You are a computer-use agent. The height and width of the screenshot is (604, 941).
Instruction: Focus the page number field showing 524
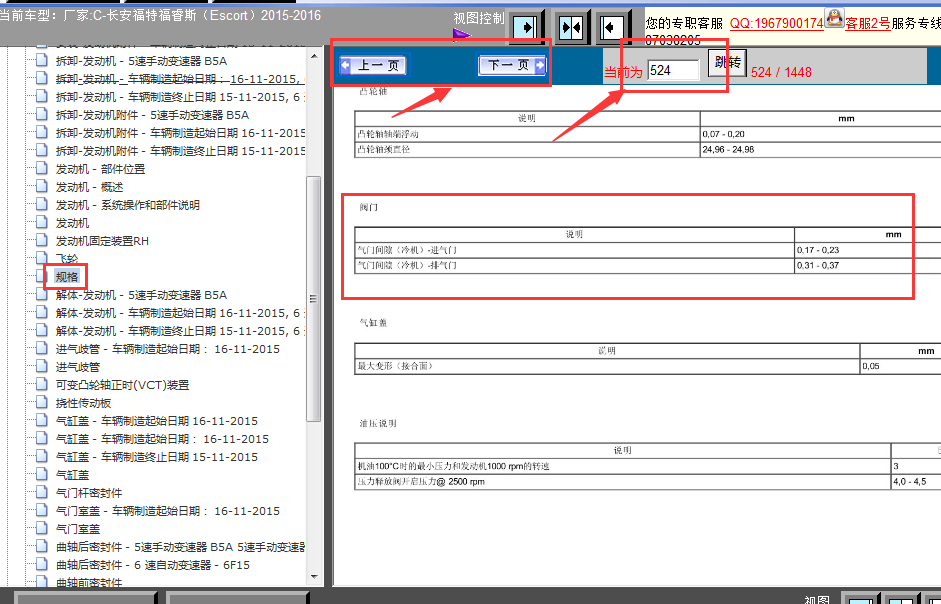point(673,70)
